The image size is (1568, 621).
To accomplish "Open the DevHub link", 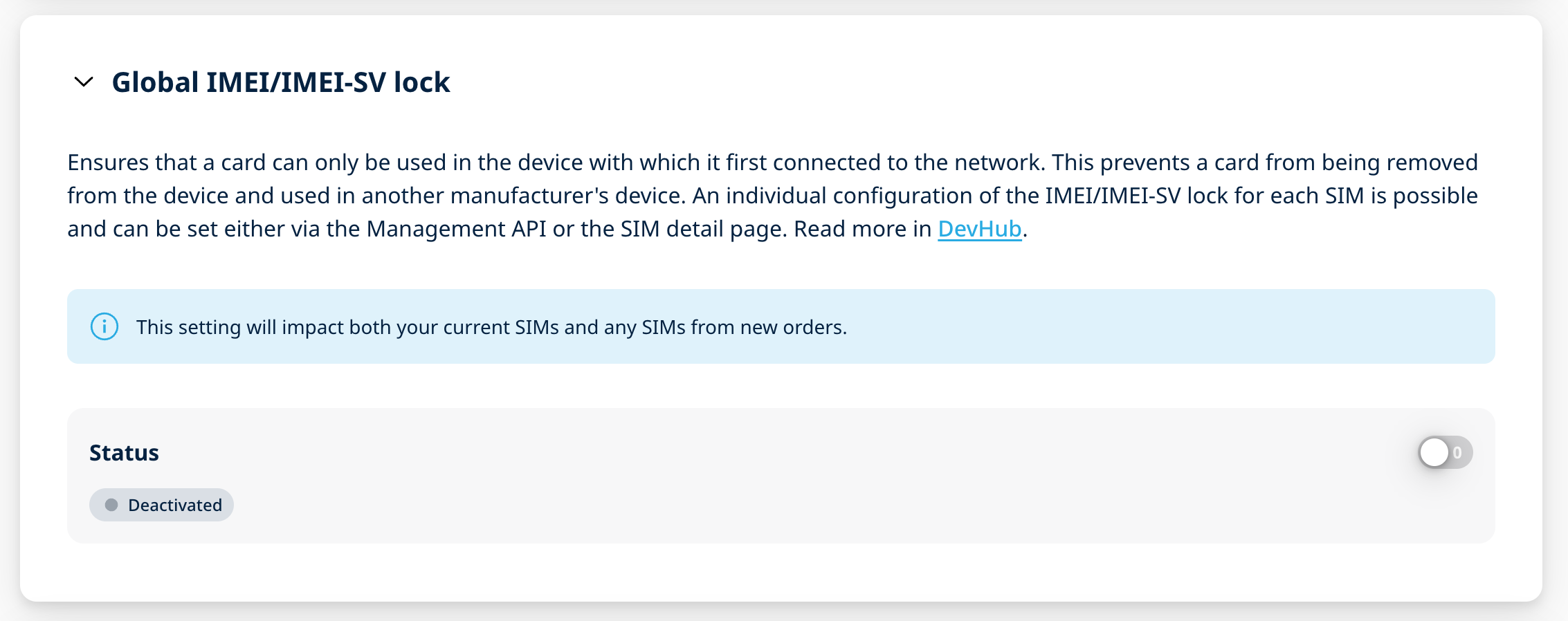I will [979, 228].
